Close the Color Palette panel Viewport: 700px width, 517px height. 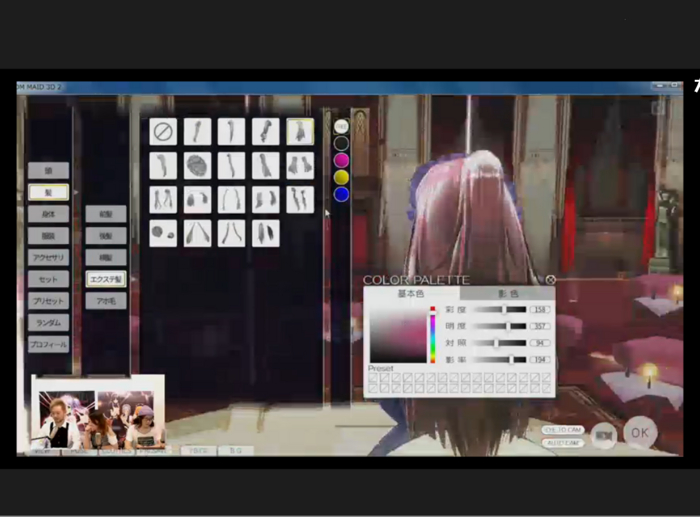[x=550, y=280]
